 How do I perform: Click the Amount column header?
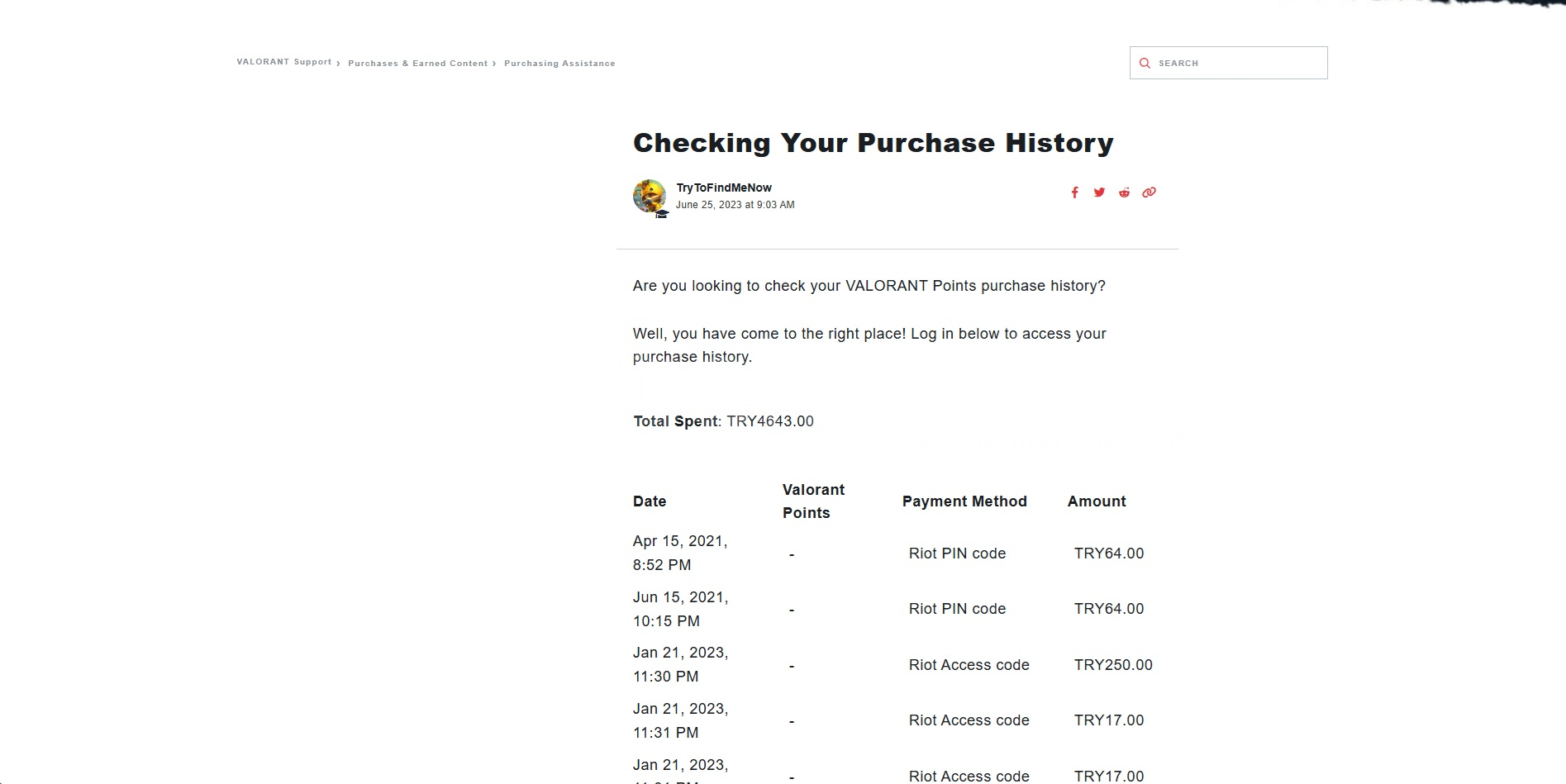tap(1097, 501)
